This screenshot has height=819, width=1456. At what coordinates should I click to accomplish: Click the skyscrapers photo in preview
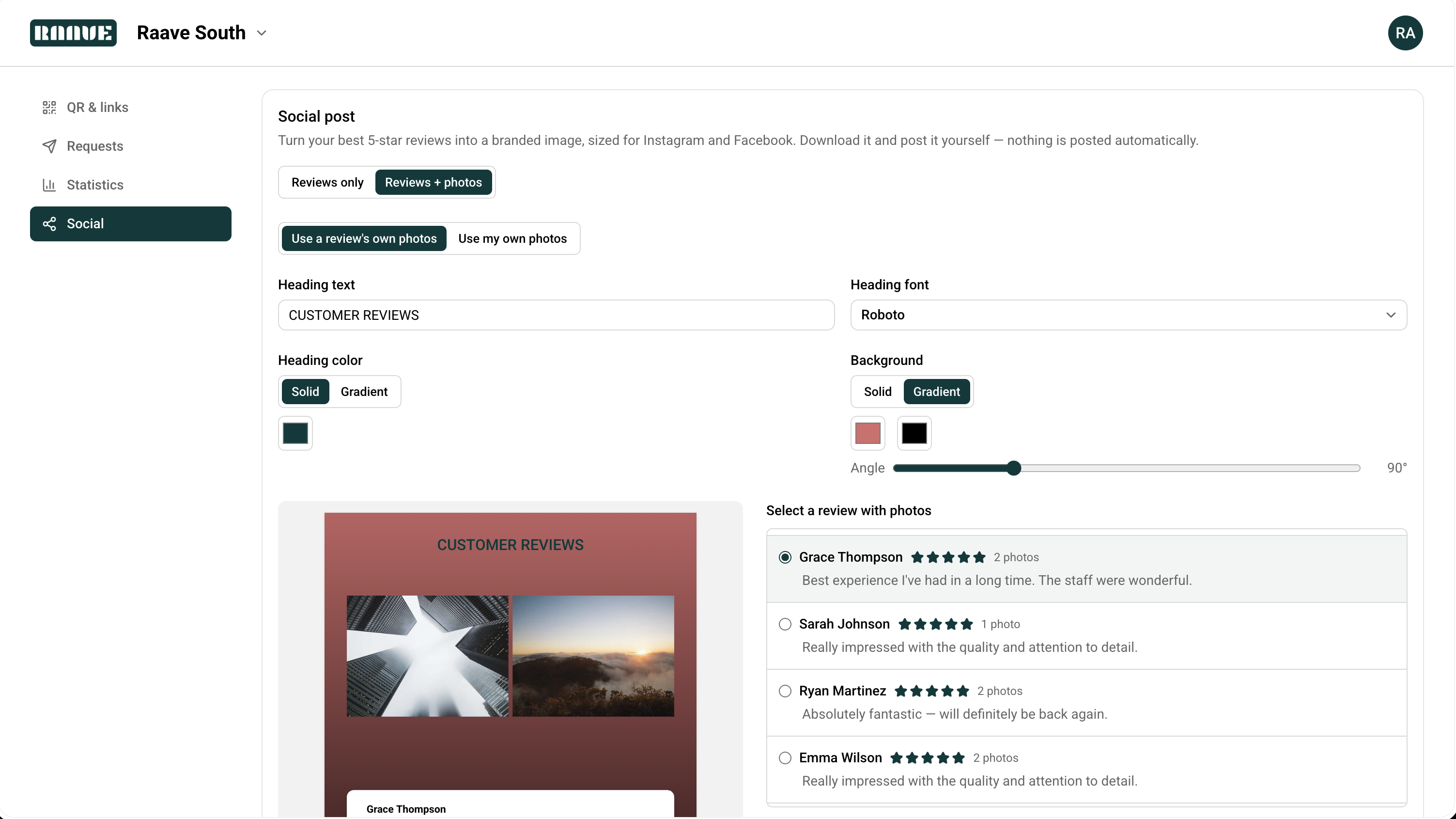coord(427,656)
